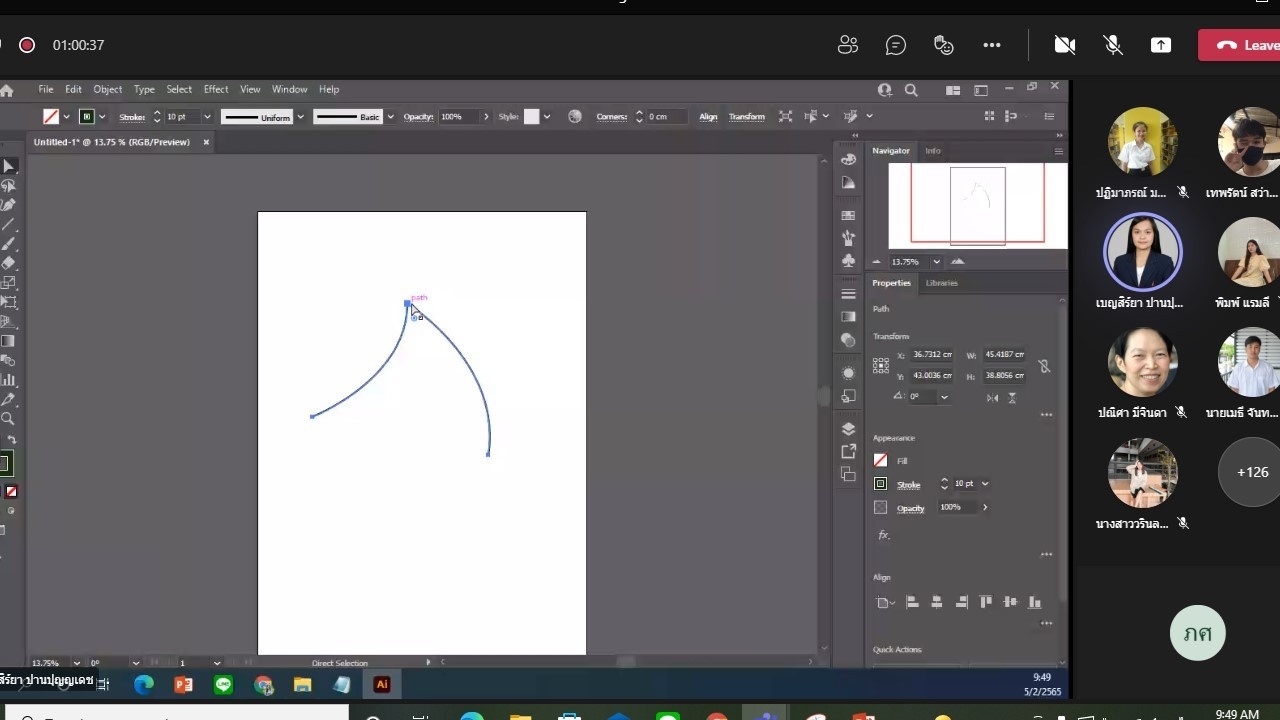Image resolution: width=1280 pixels, height=720 pixels.
Task: Click the graphic Style swatch in control bar
Action: 532,117
